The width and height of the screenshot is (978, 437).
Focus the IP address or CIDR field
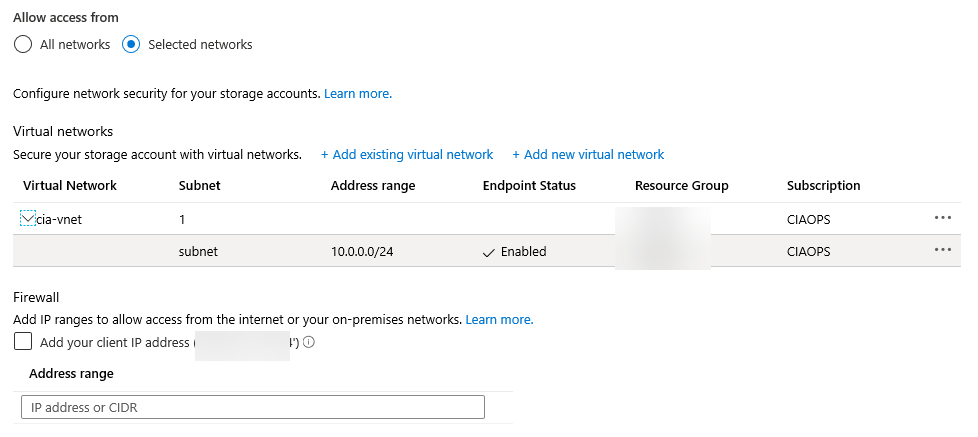252,407
